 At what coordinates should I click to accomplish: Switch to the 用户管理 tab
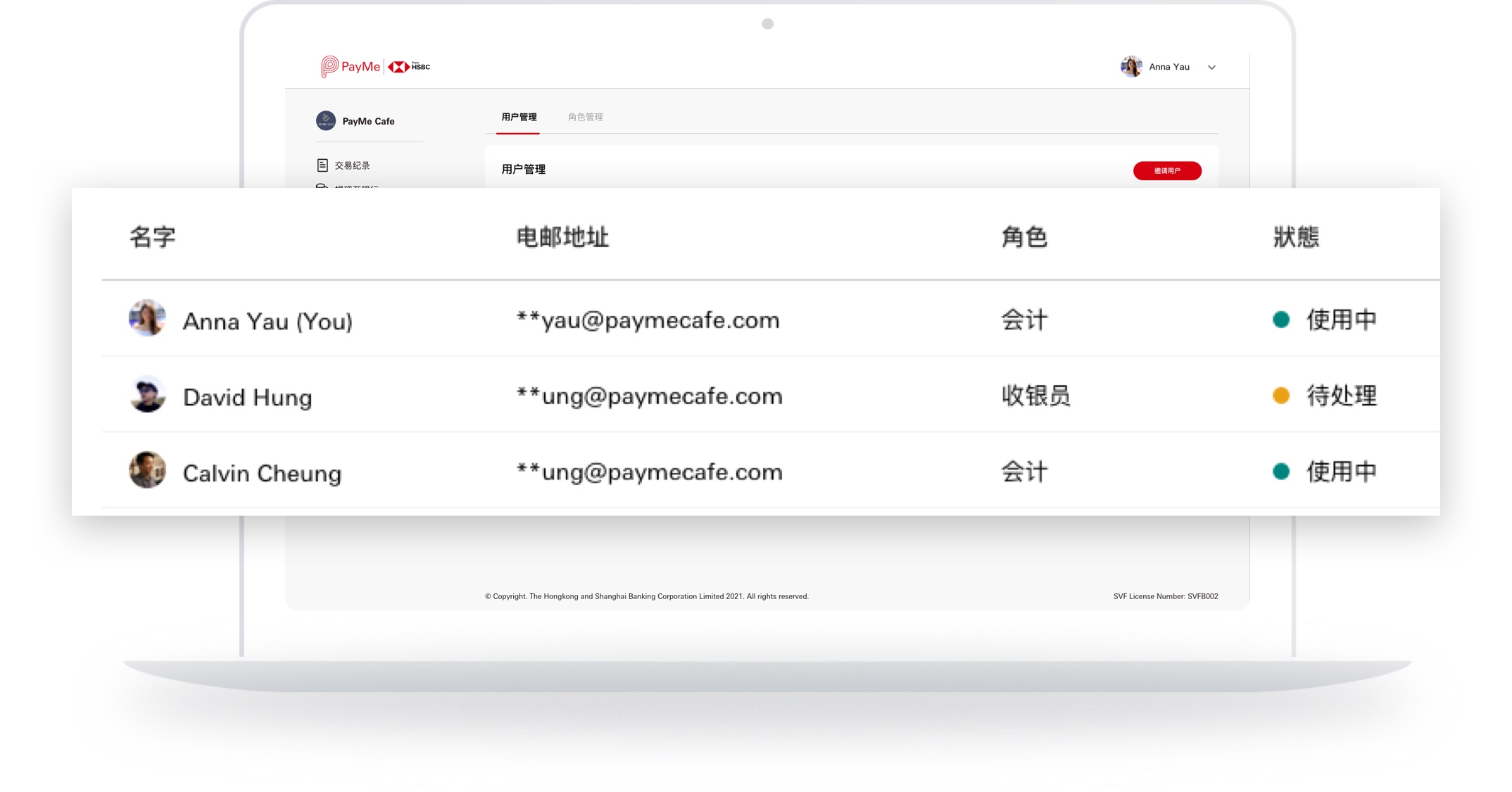coord(519,117)
